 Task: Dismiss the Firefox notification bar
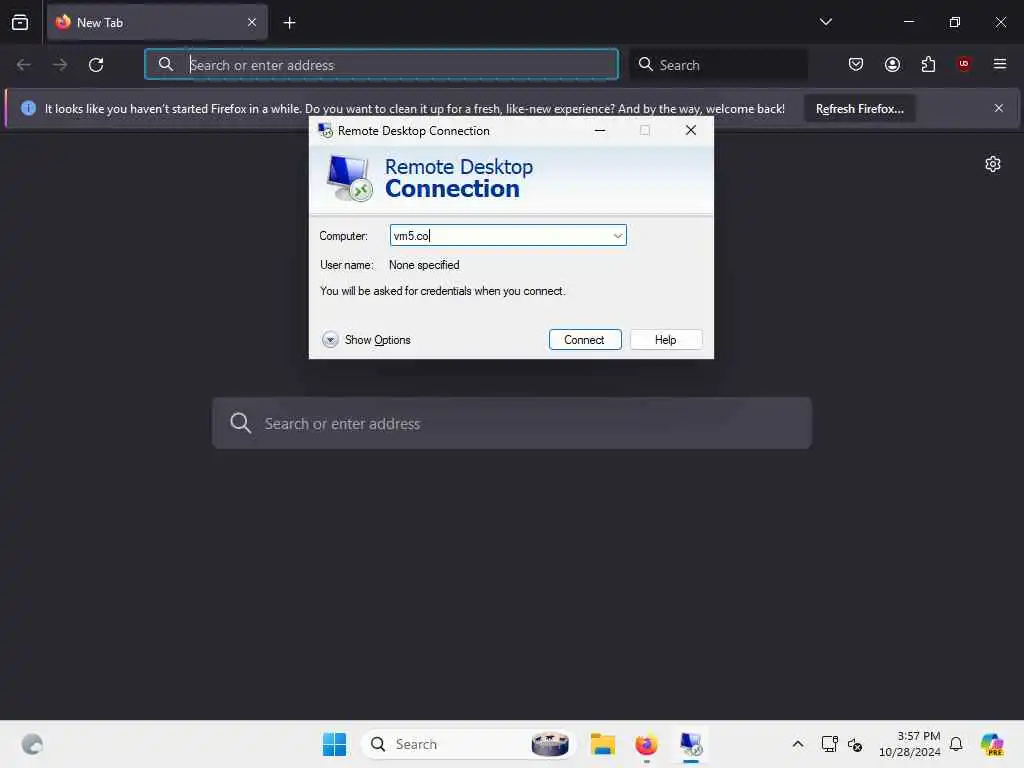point(999,108)
